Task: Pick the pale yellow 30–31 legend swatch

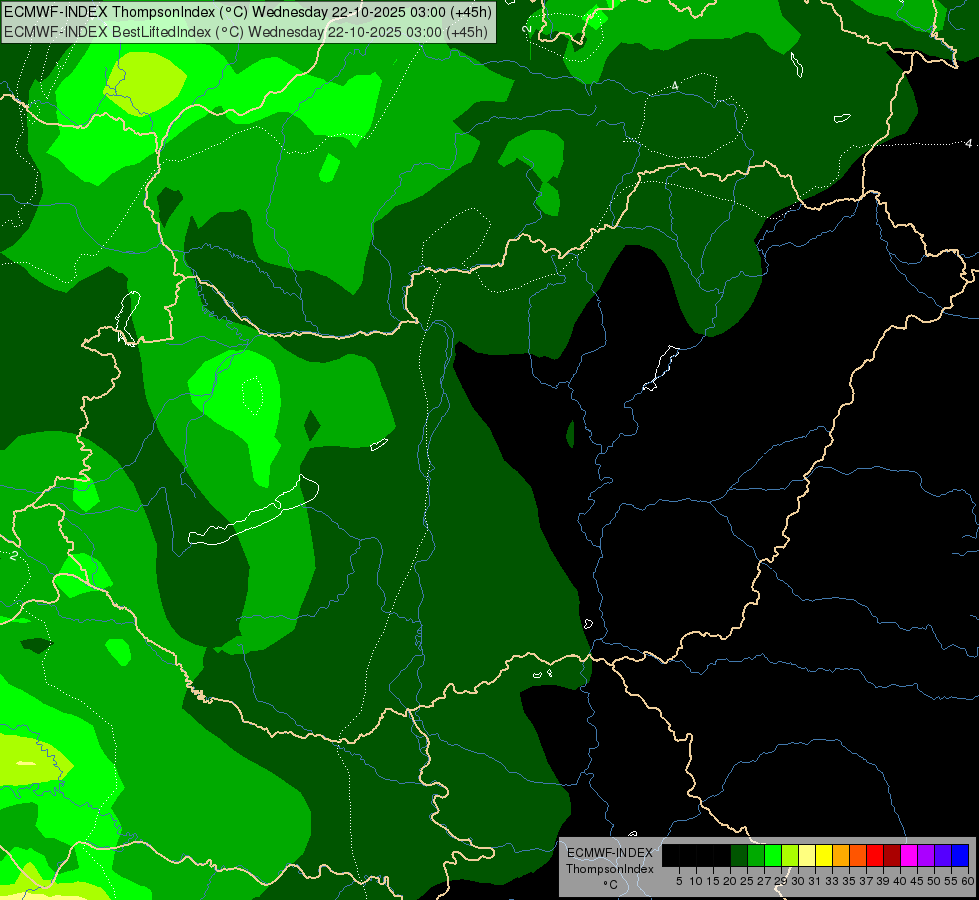Action: (x=807, y=855)
